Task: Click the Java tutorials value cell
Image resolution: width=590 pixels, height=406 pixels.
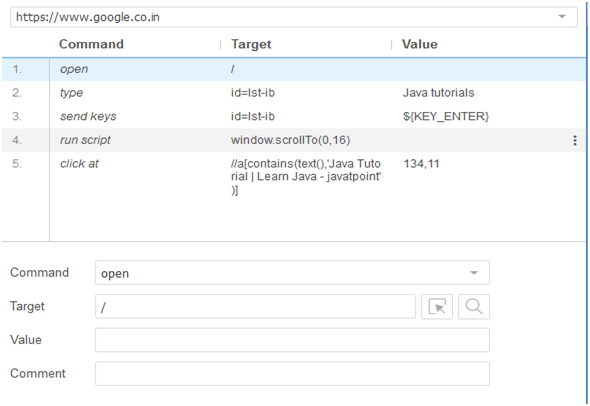Action: [x=438, y=93]
